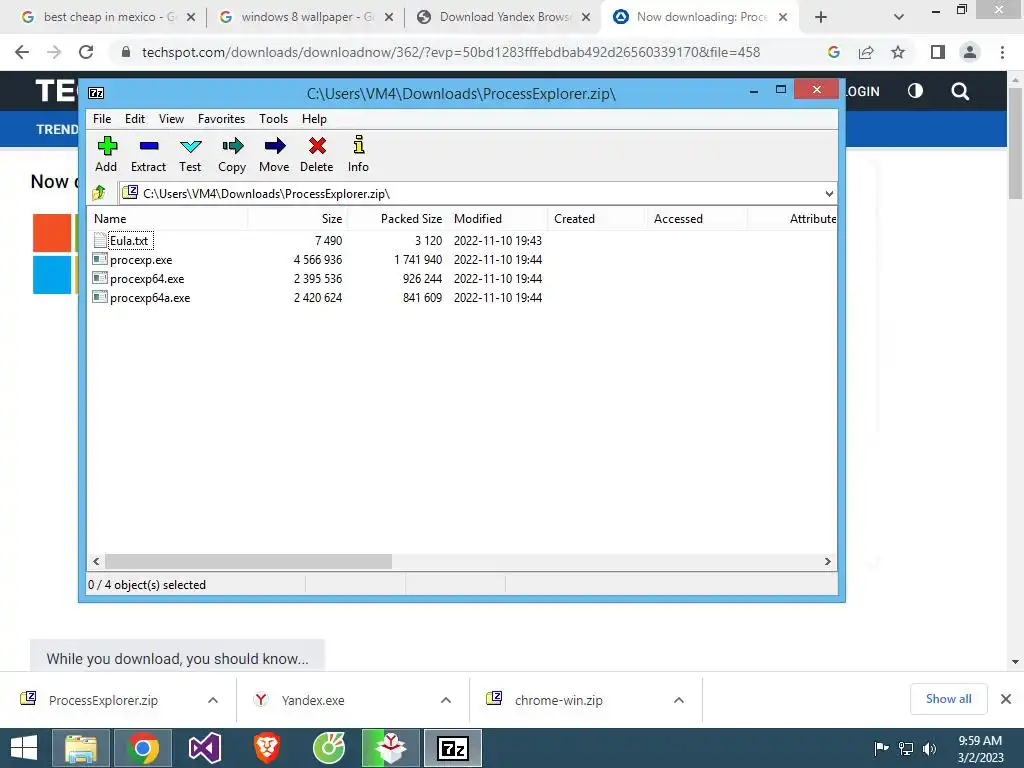
Task: Switch to the 'best cheap in mexico' tab
Action: click(x=108, y=17)
